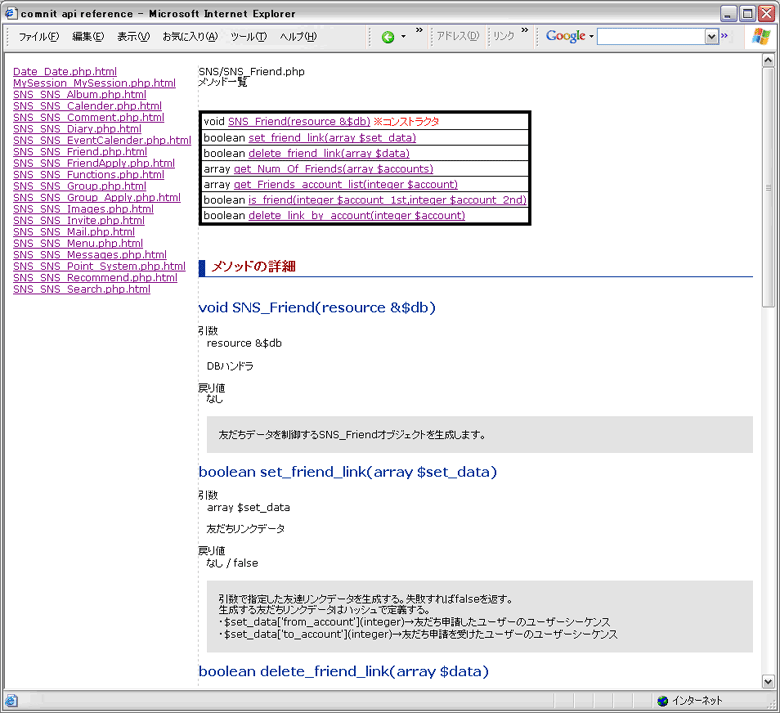Open SNS_SNS_Search.php.html from the file list

click(81, 289)
